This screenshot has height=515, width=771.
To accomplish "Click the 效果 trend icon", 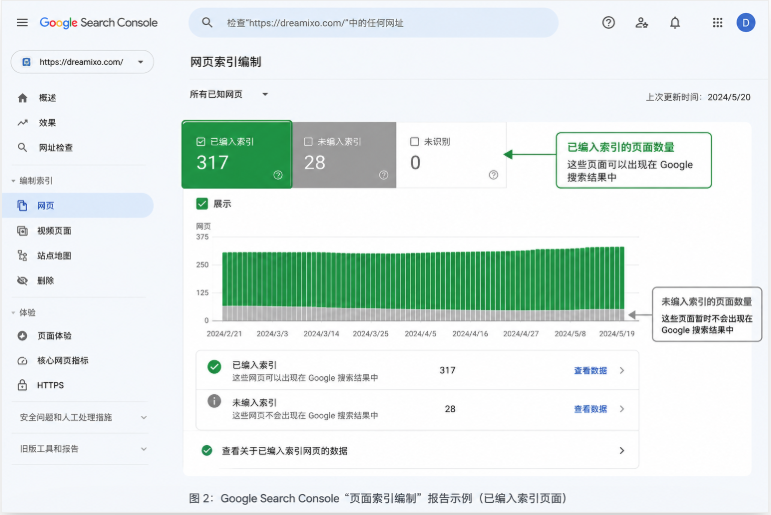I will click(23, 122).
